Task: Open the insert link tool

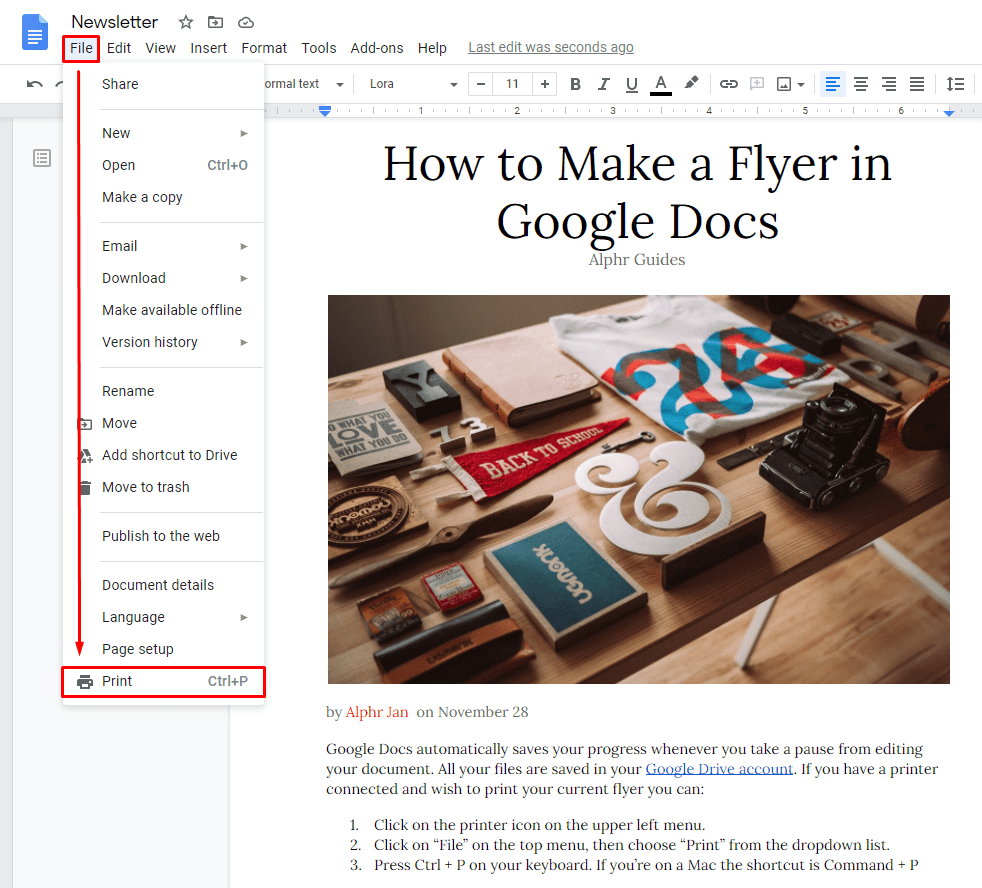Action: 728,84
